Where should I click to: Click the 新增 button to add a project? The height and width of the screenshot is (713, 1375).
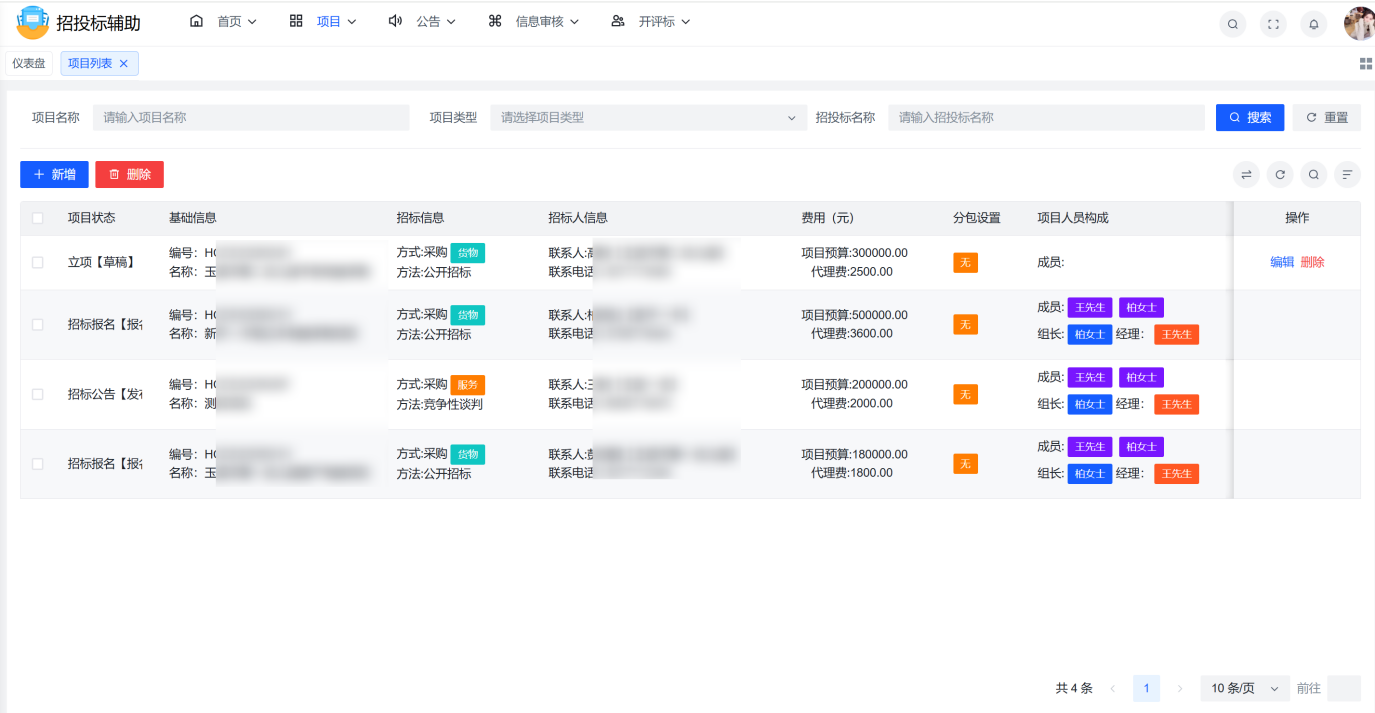point(54,174)
